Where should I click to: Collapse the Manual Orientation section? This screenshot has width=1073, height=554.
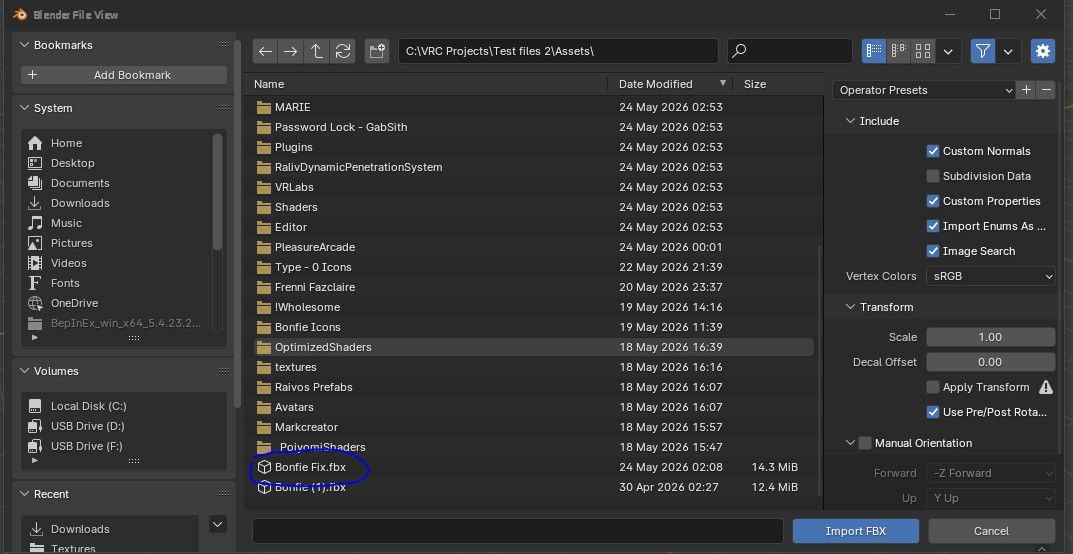point(851,443)
